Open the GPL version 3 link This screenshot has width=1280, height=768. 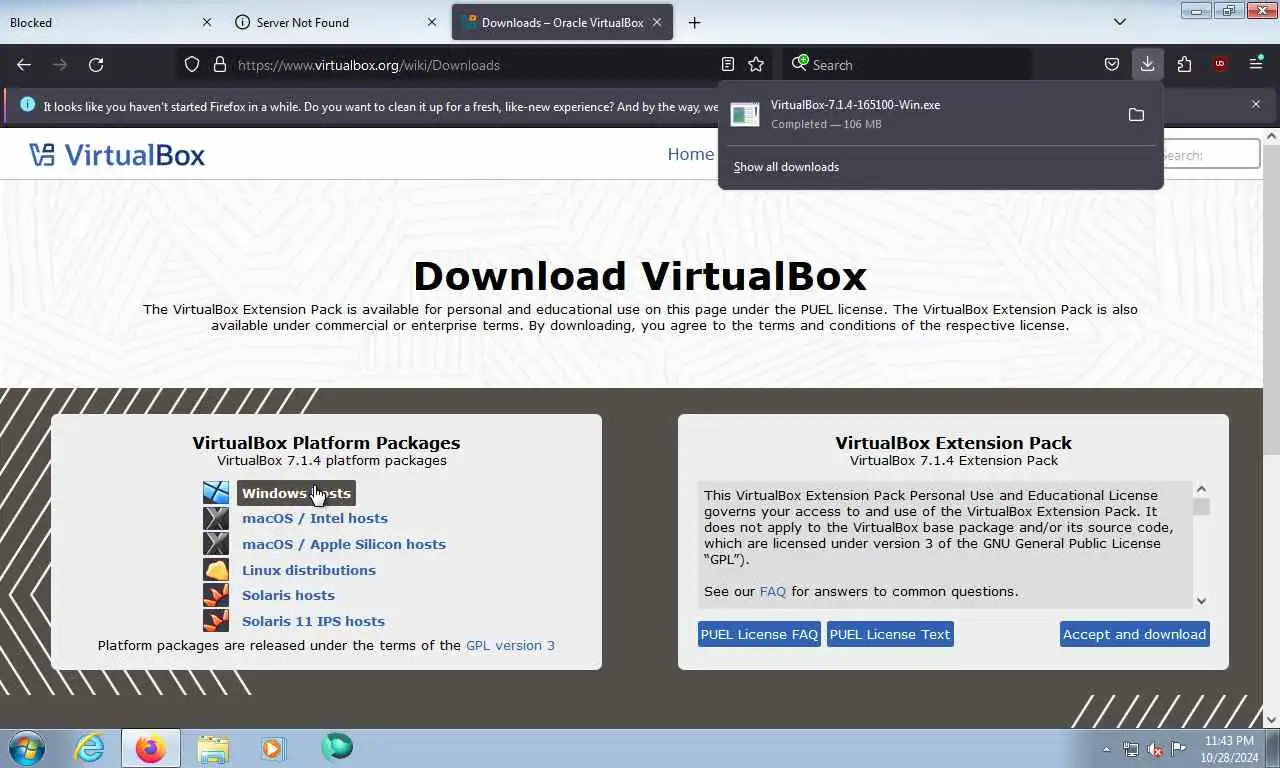point(510,645)
